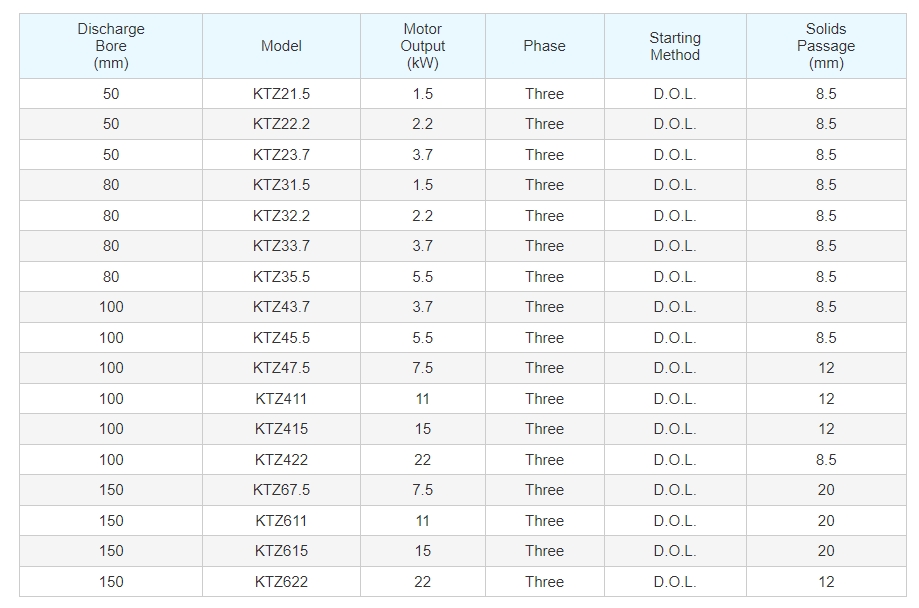Select model KTZ23.7 in the table
The height and width of the screenshot is (608, 919).
281,155
